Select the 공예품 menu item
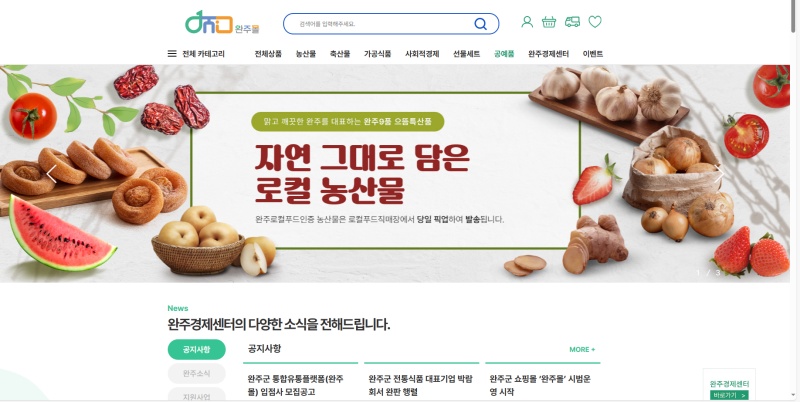Screen dimensions: 800x402 504,54
